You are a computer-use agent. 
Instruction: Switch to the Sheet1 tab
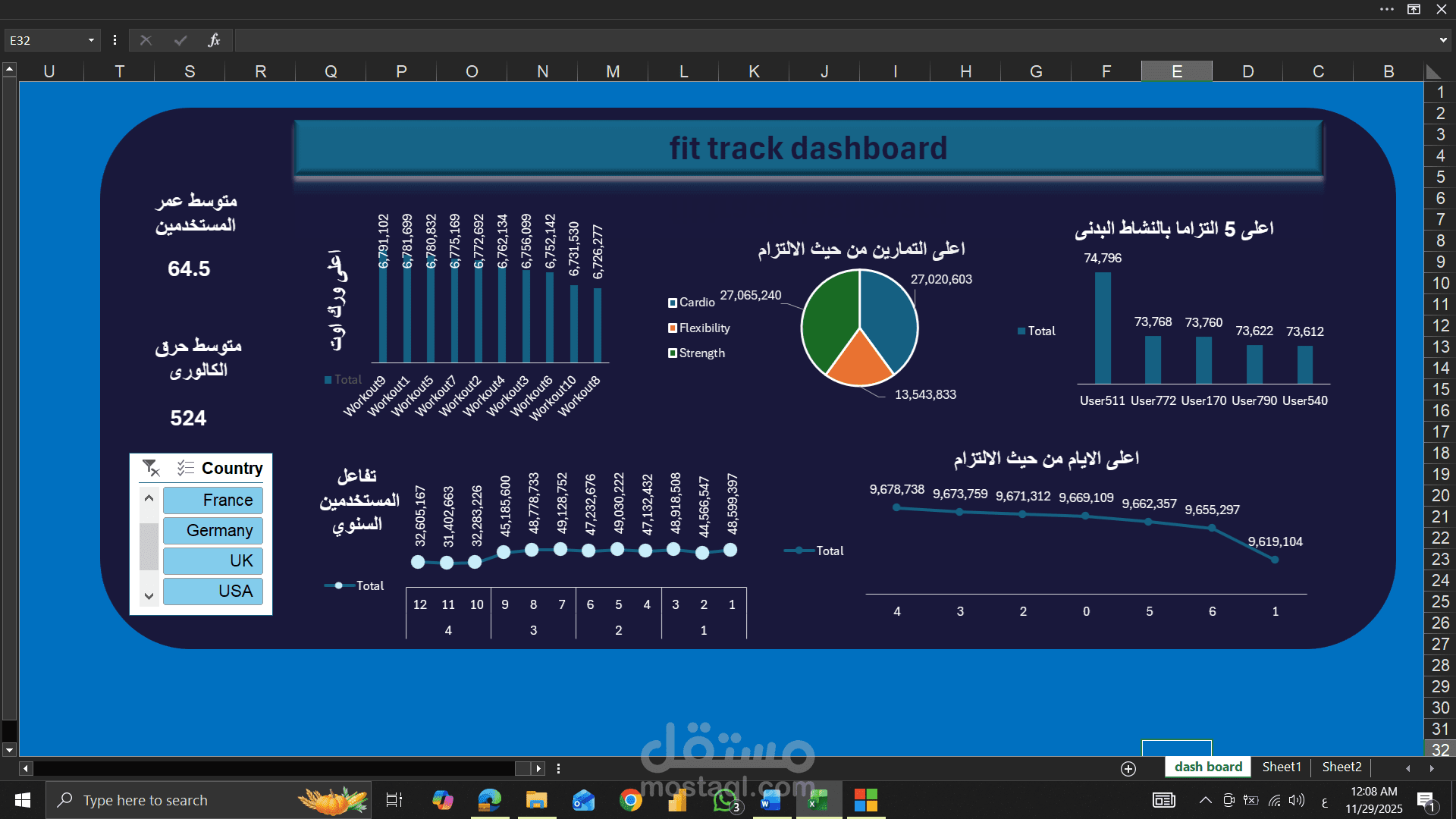click(1281, 767)
